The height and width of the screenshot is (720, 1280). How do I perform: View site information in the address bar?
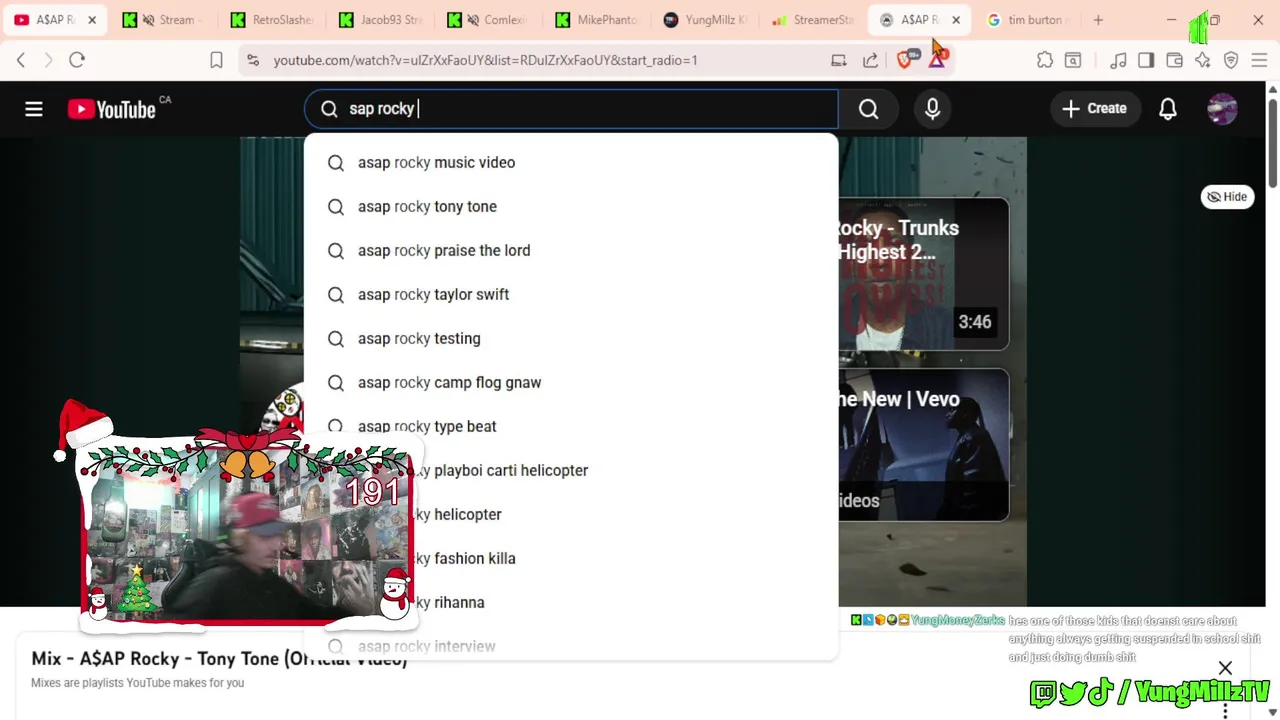click(x=252, y=60)
